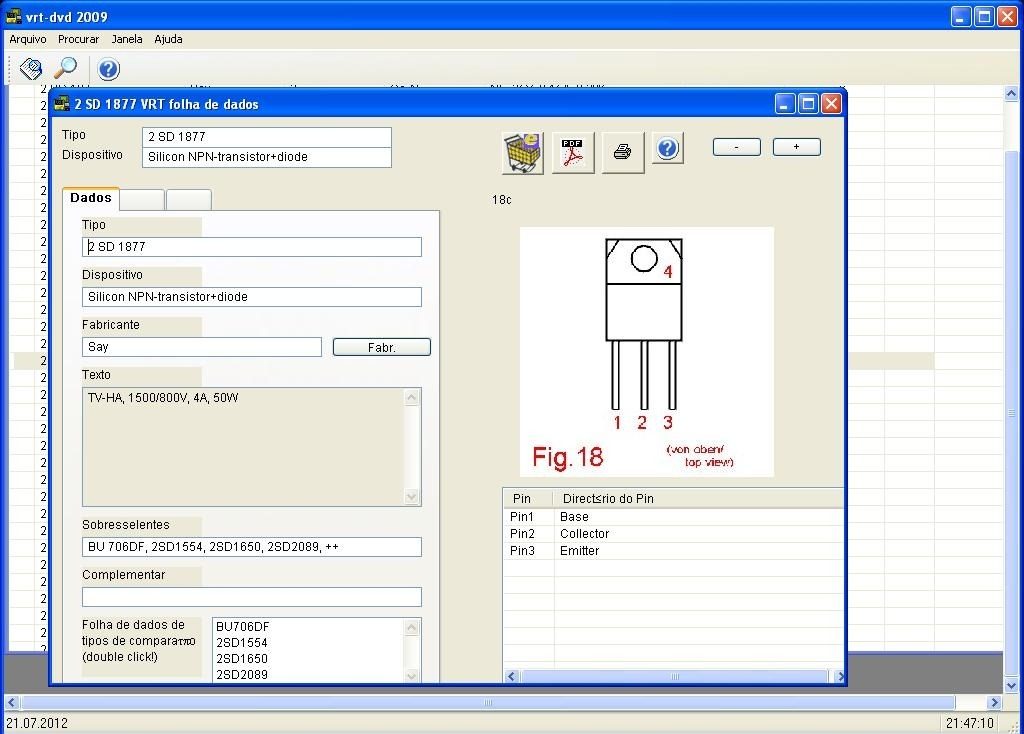Select the magnifier search tool
The width and height of the screenshot is (1024, 734).
click(64, 68)
